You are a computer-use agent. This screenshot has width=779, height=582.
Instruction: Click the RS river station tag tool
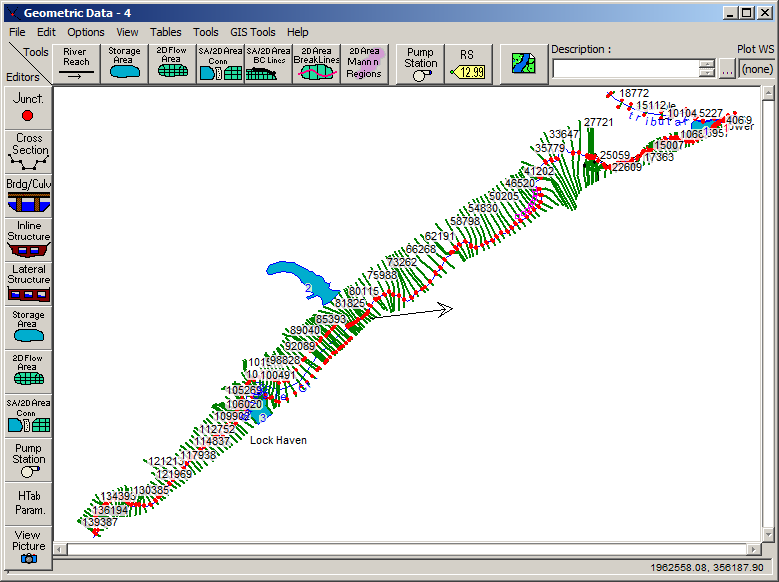coord(468,64)
